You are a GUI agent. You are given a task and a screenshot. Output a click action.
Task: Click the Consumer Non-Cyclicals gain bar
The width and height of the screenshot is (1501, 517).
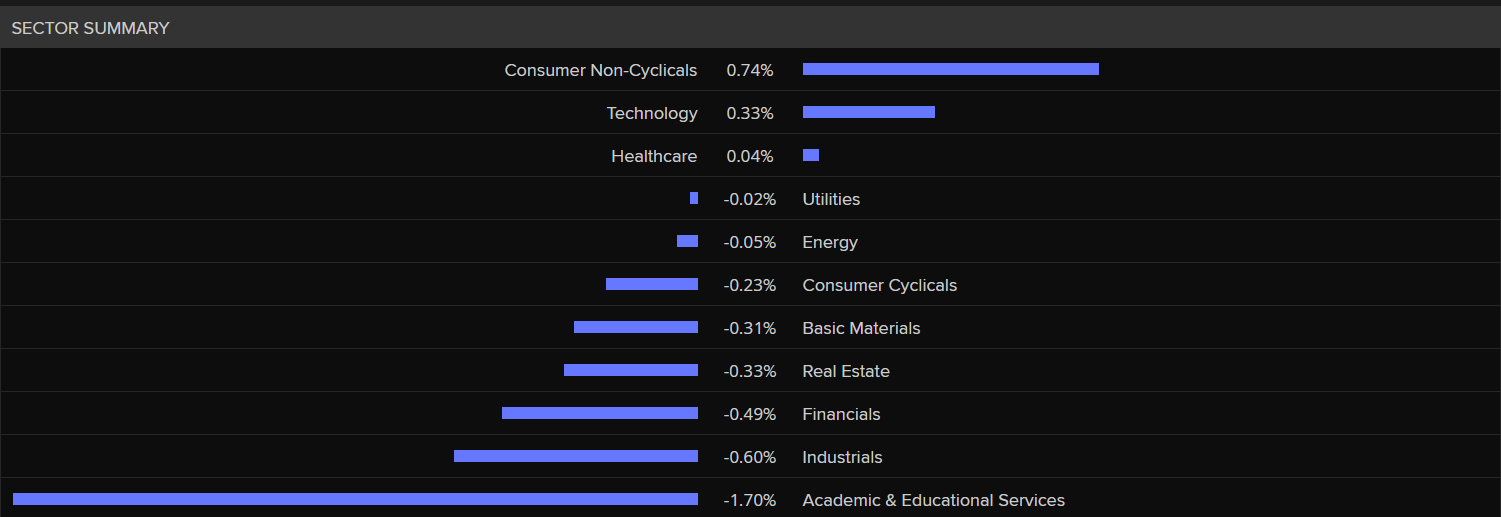point(950,69)
